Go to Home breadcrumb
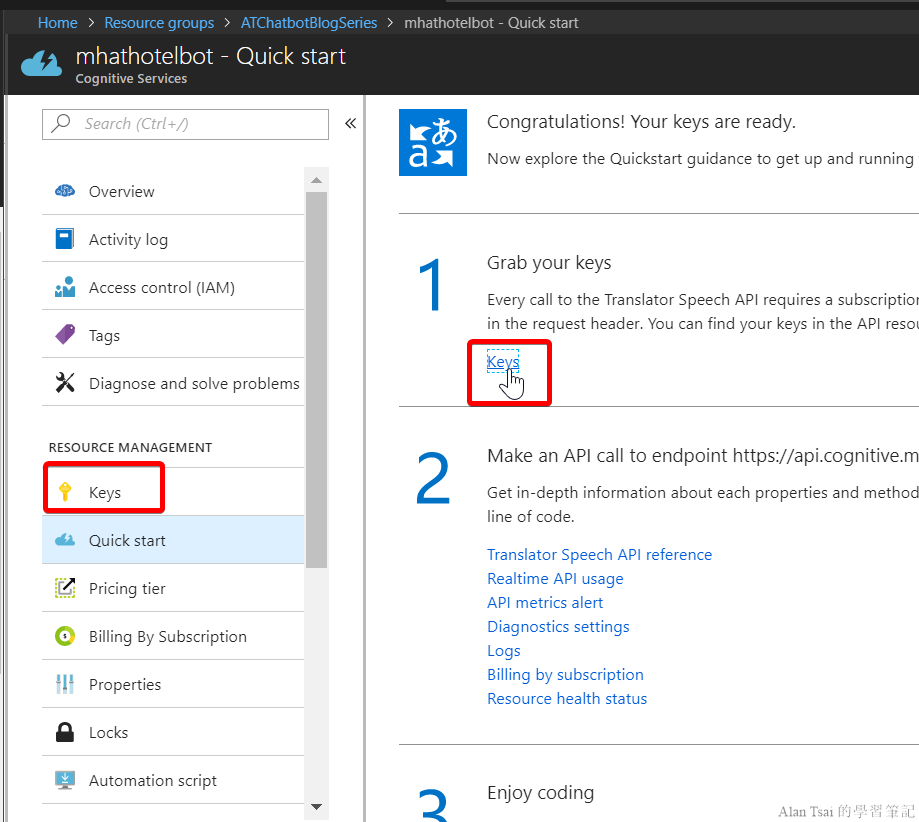This screenshot has width=919, height=822. pyautogui.click(x=57, y=23)
